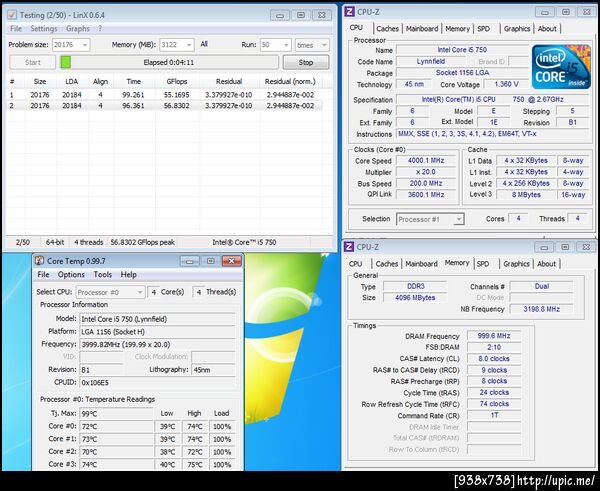This screenshot has height=491, width=600.
Task: Click the Time column header in LinX
Action: [x=134, y=82]
